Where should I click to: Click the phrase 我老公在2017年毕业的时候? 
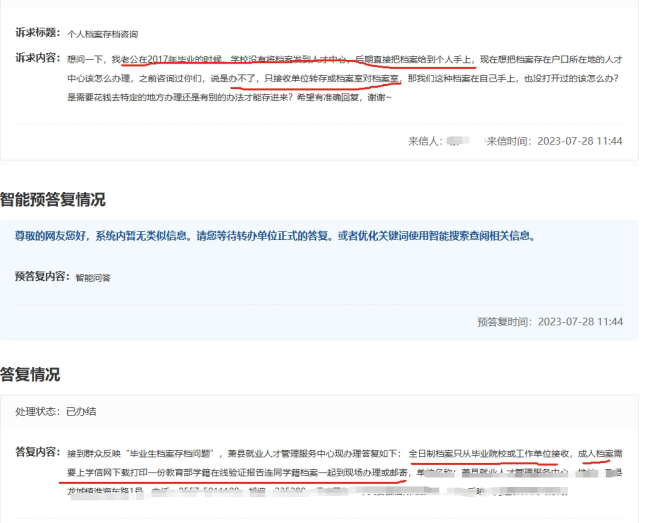167,60
